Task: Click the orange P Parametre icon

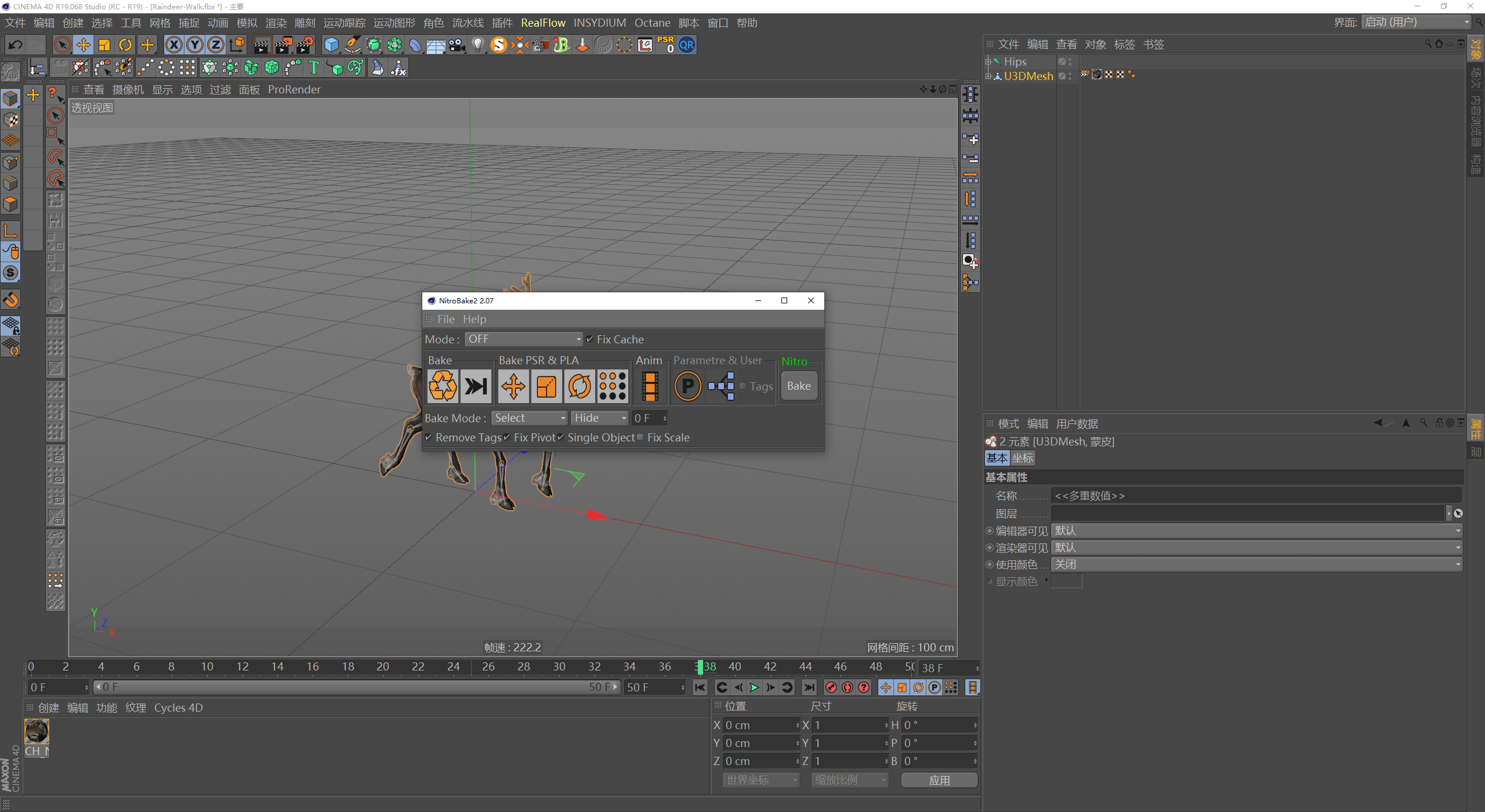Action: pos(687,386)
